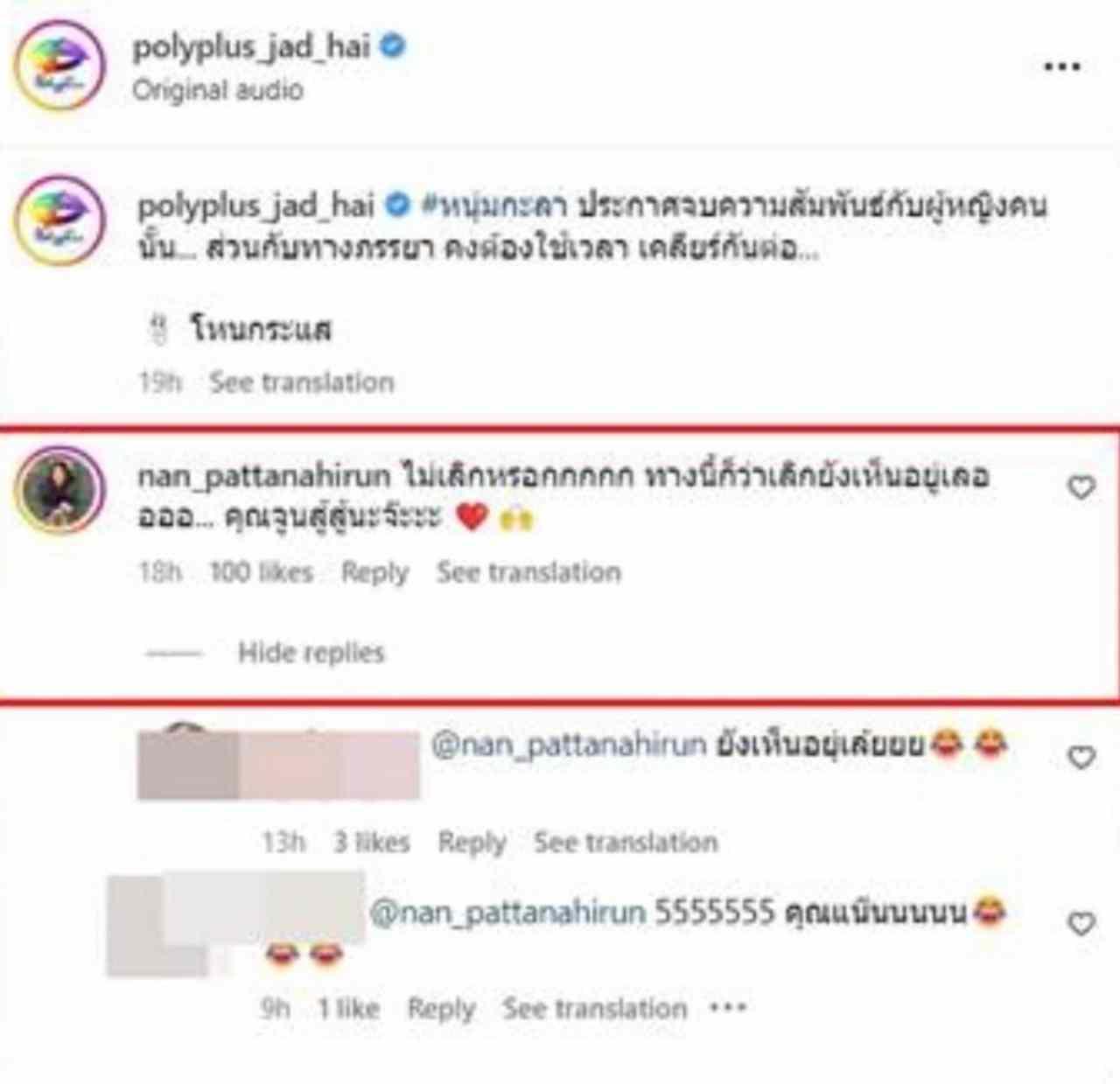The height and width of the screenshot is (1084, 1120).
Task: Open the Original audio link
Action: [x=218, y=90]
